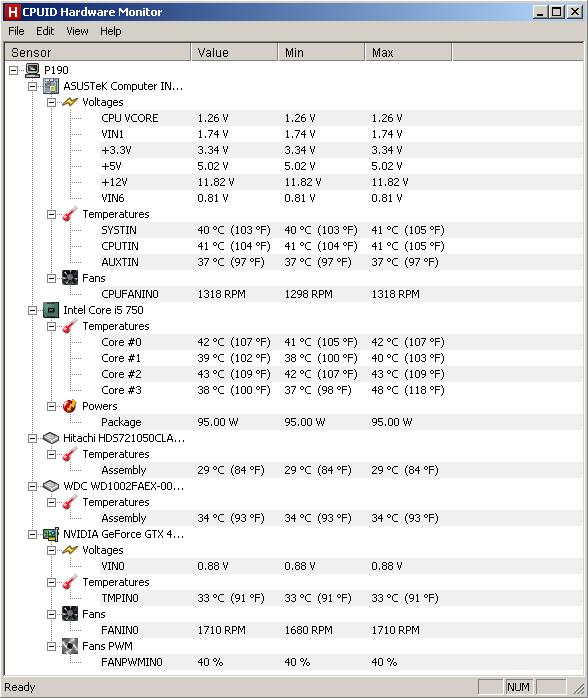The height and width of the screenshot is (698, 588).
Task: Click the Sensor column header
Action: tap(98, 52)
